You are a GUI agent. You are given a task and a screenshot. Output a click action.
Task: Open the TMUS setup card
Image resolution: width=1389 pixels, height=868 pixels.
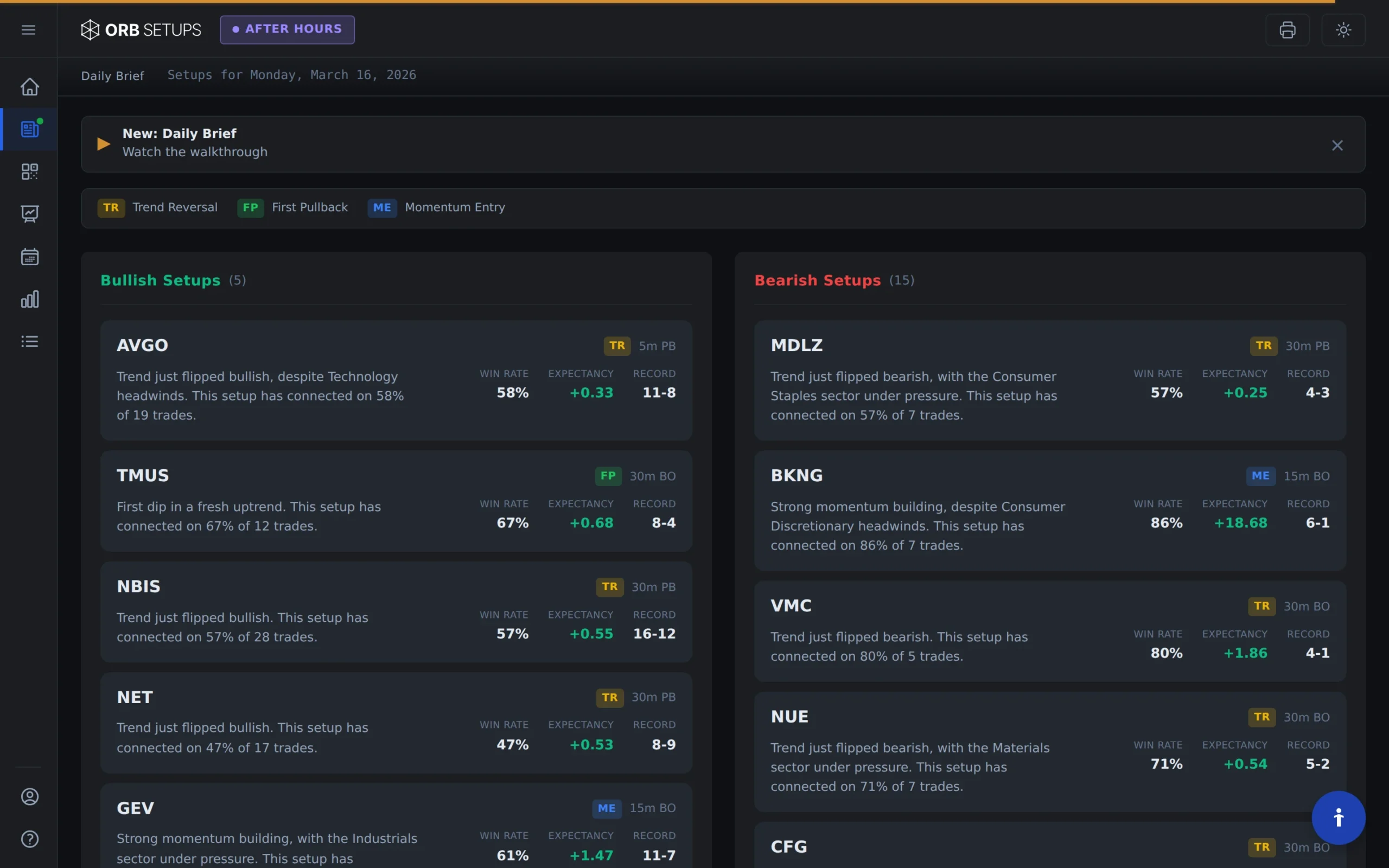coord(396,501)
